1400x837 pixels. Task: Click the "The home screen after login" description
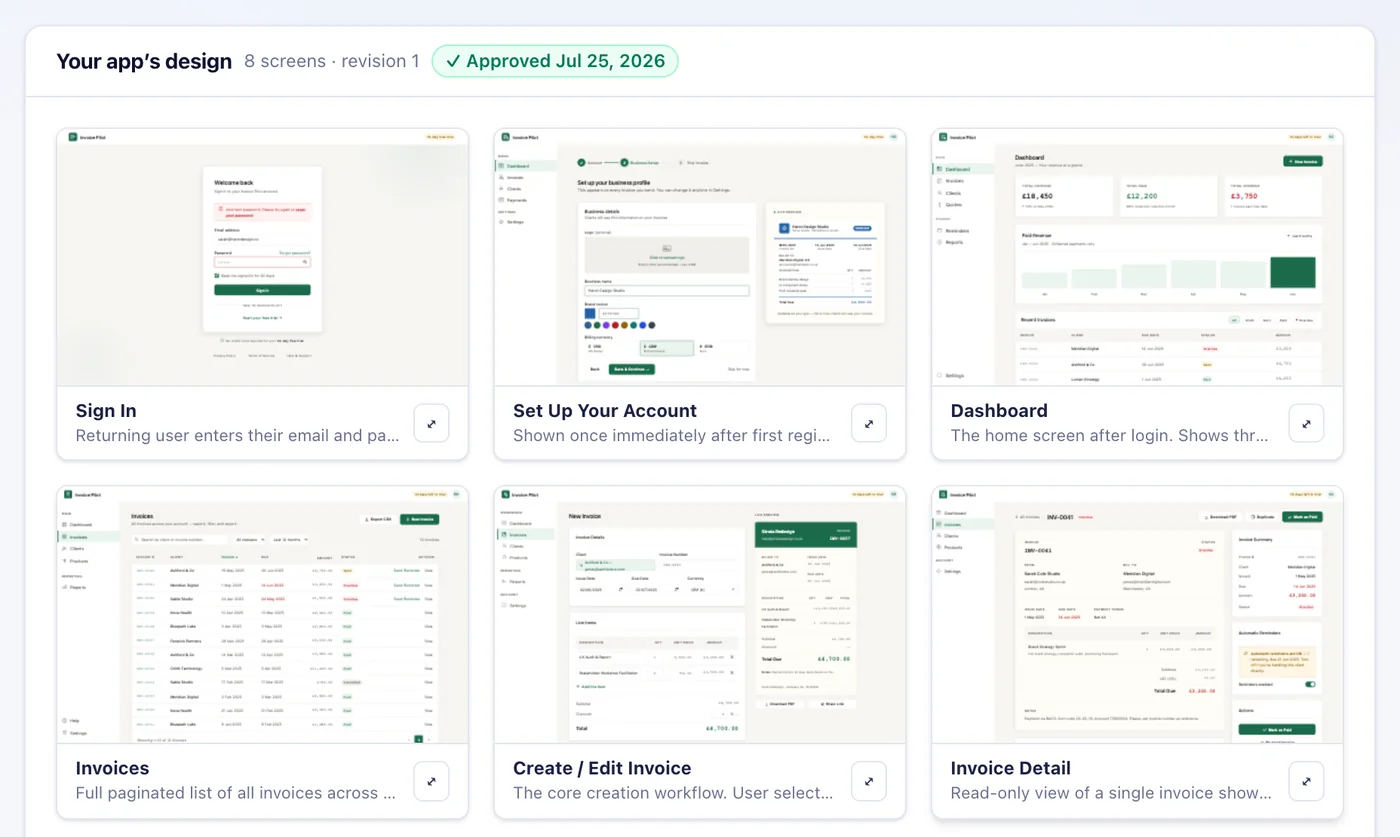[1109, 436]
